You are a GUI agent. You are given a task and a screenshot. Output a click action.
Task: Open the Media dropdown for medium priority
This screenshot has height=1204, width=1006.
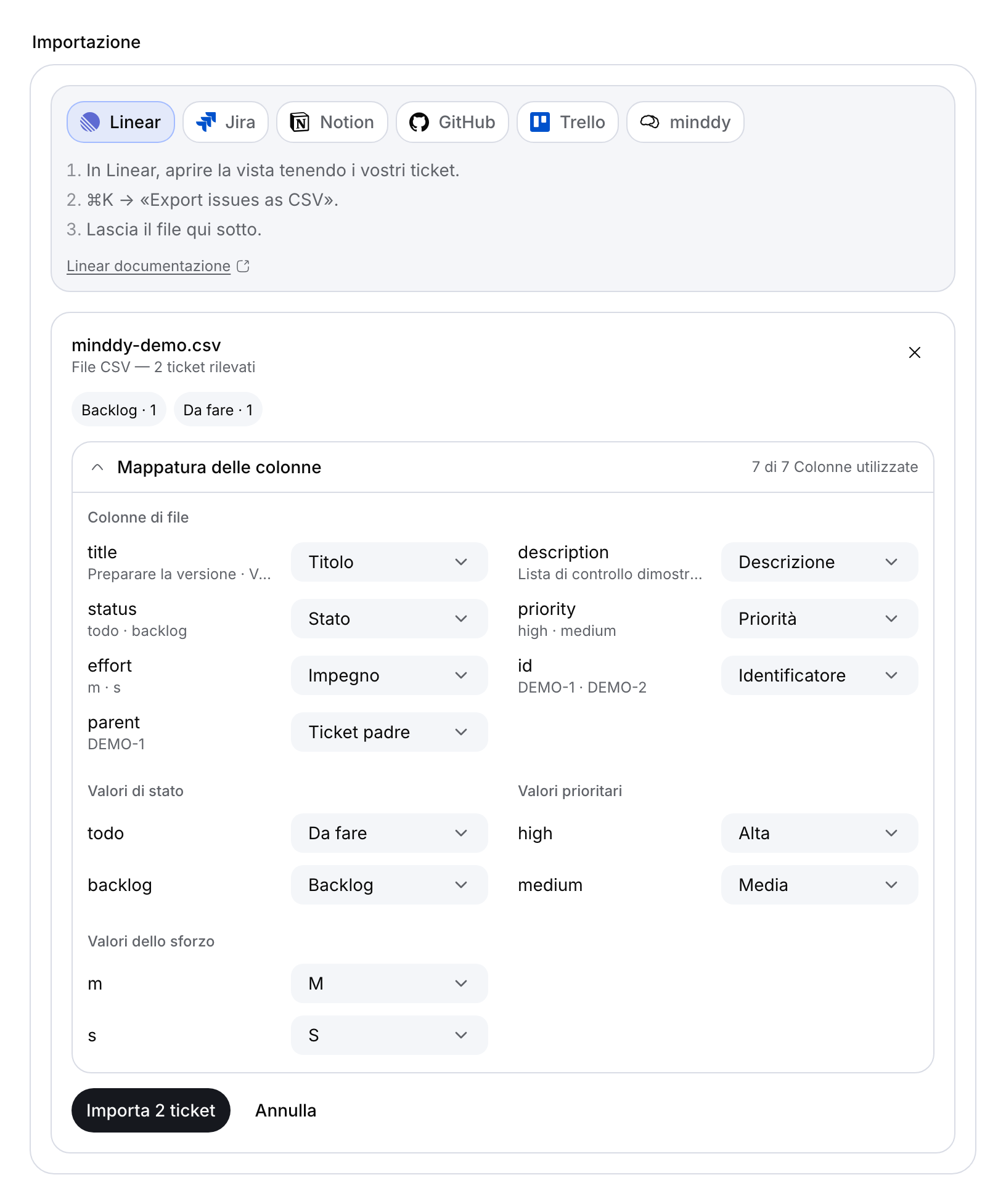pyautogui.click(x=820, y=885)
